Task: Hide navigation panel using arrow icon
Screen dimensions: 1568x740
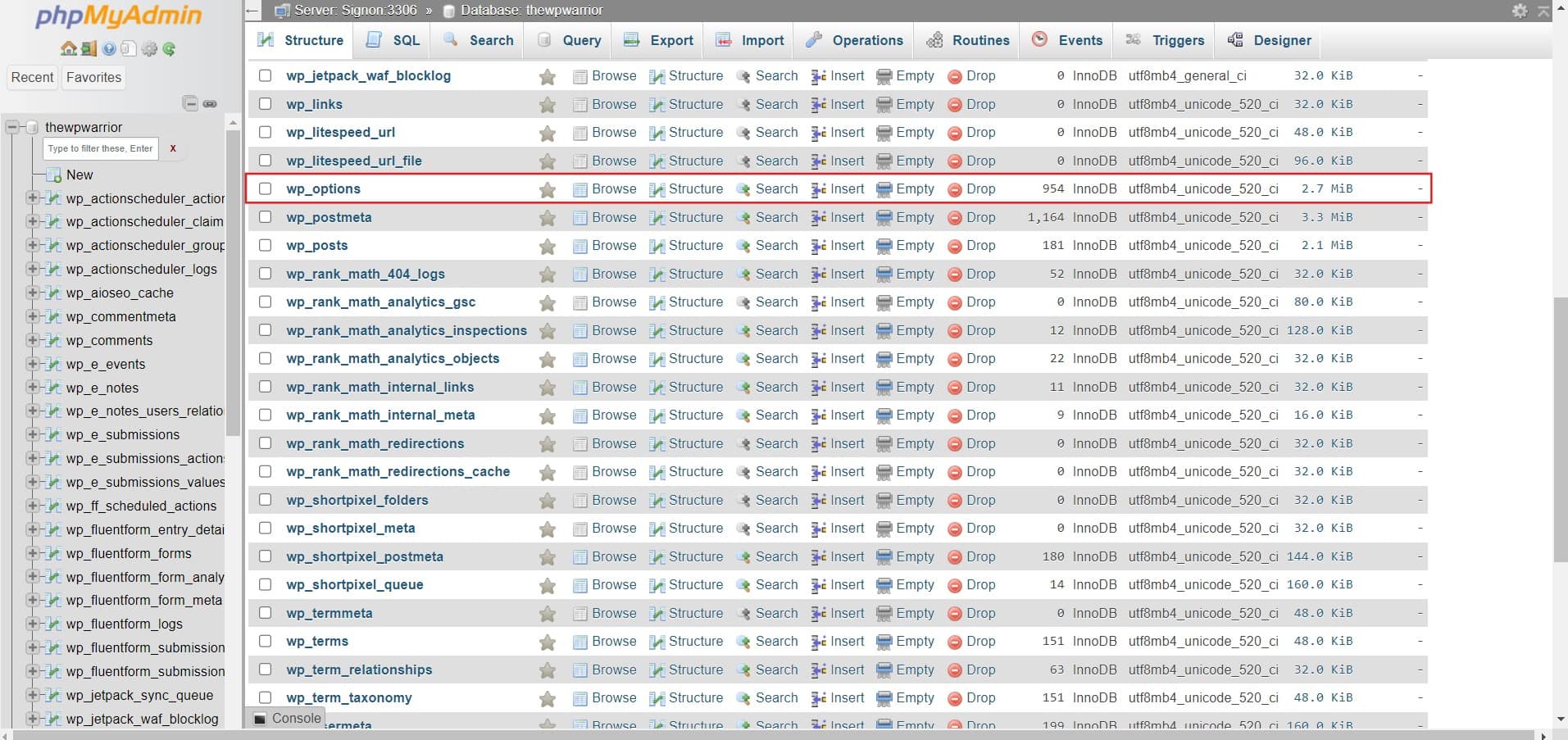Action: 253,11
